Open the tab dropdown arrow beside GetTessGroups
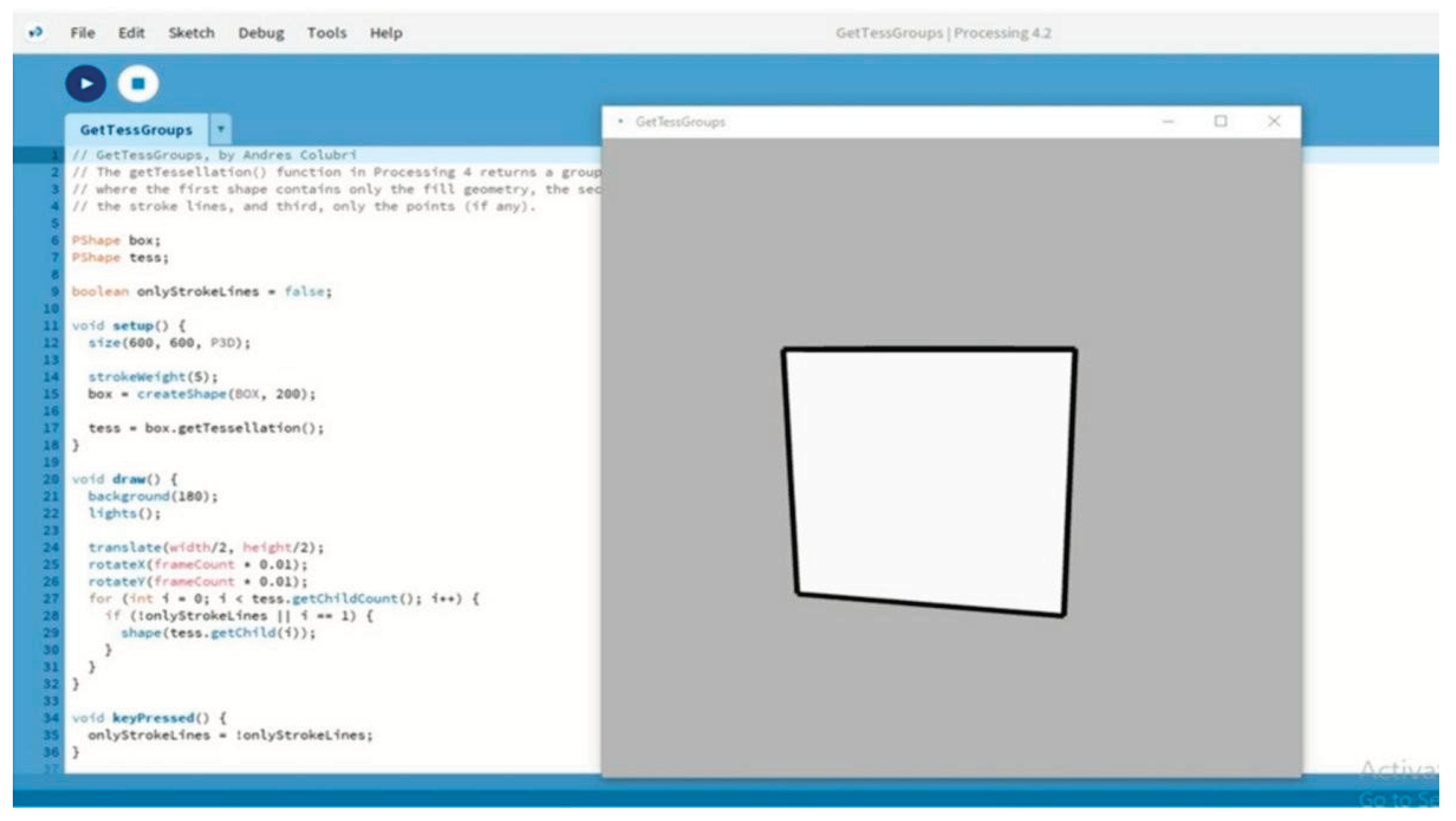This screenshot has height=821, width=1456. (221, 129)
